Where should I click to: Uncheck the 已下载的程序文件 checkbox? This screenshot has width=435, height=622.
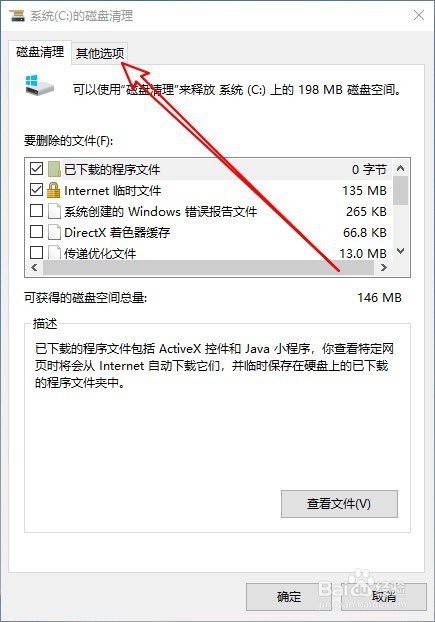pyautogui.click(x=36, y=169)
